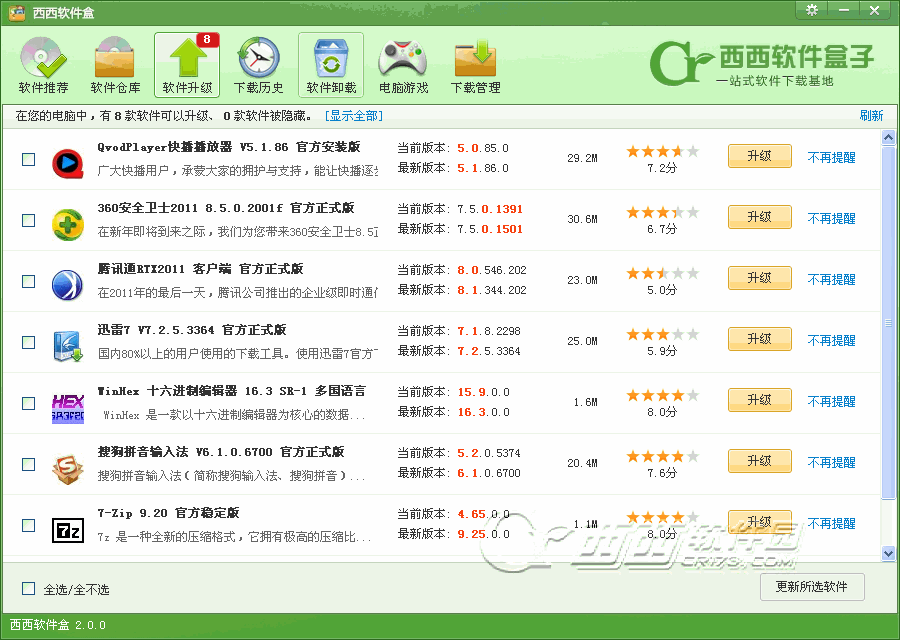
Task: Click 更新所选软件 button
Action: click(812, 587)
